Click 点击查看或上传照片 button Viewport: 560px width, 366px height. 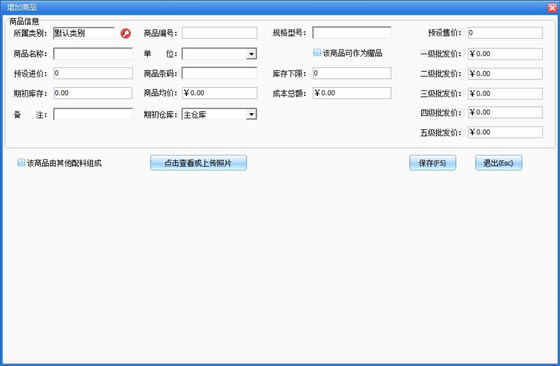coord(198,163)
